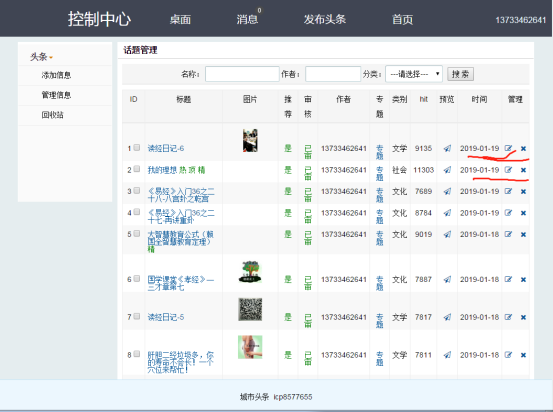The width and height of the screenshot is (553, 412).
Task: Go to 首页 in top navigation
Action: (x=402, y=19)
